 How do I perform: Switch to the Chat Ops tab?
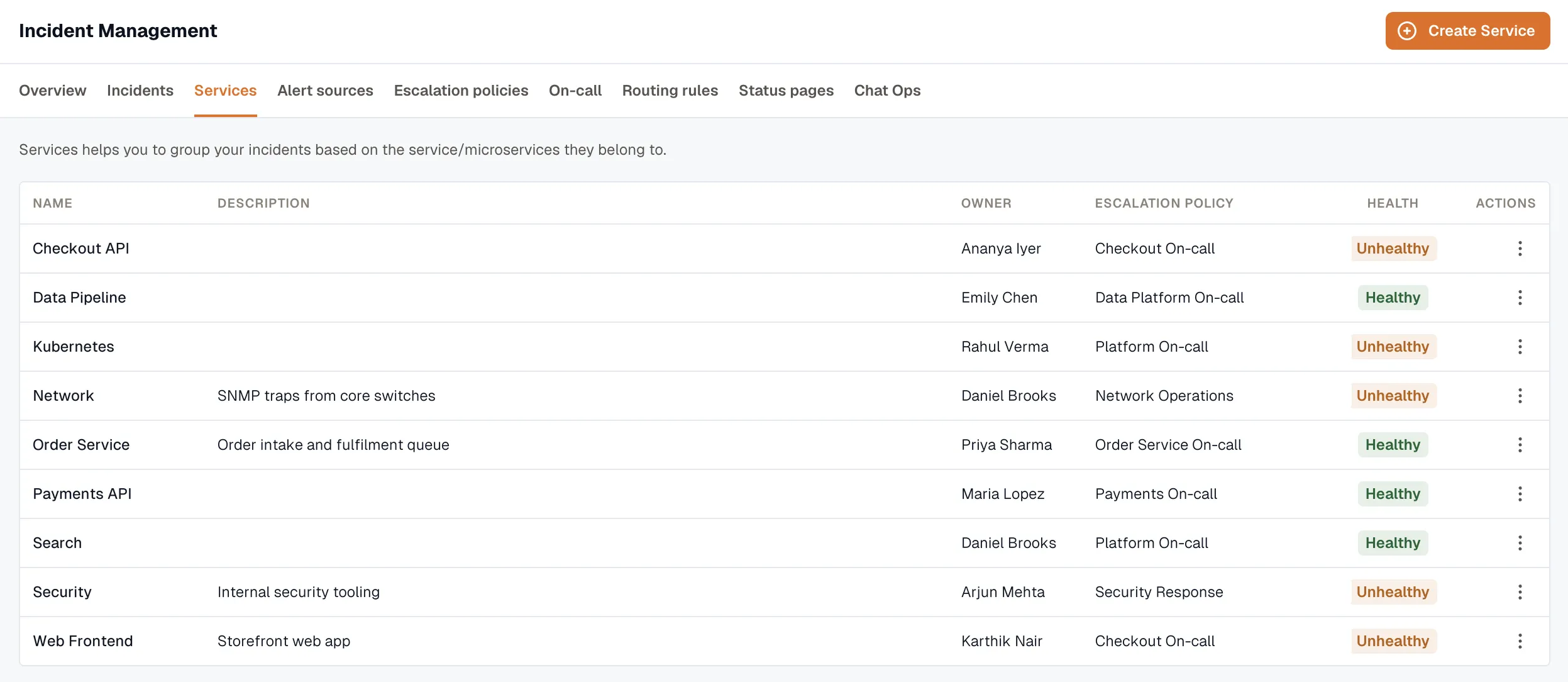click(887, 91)
